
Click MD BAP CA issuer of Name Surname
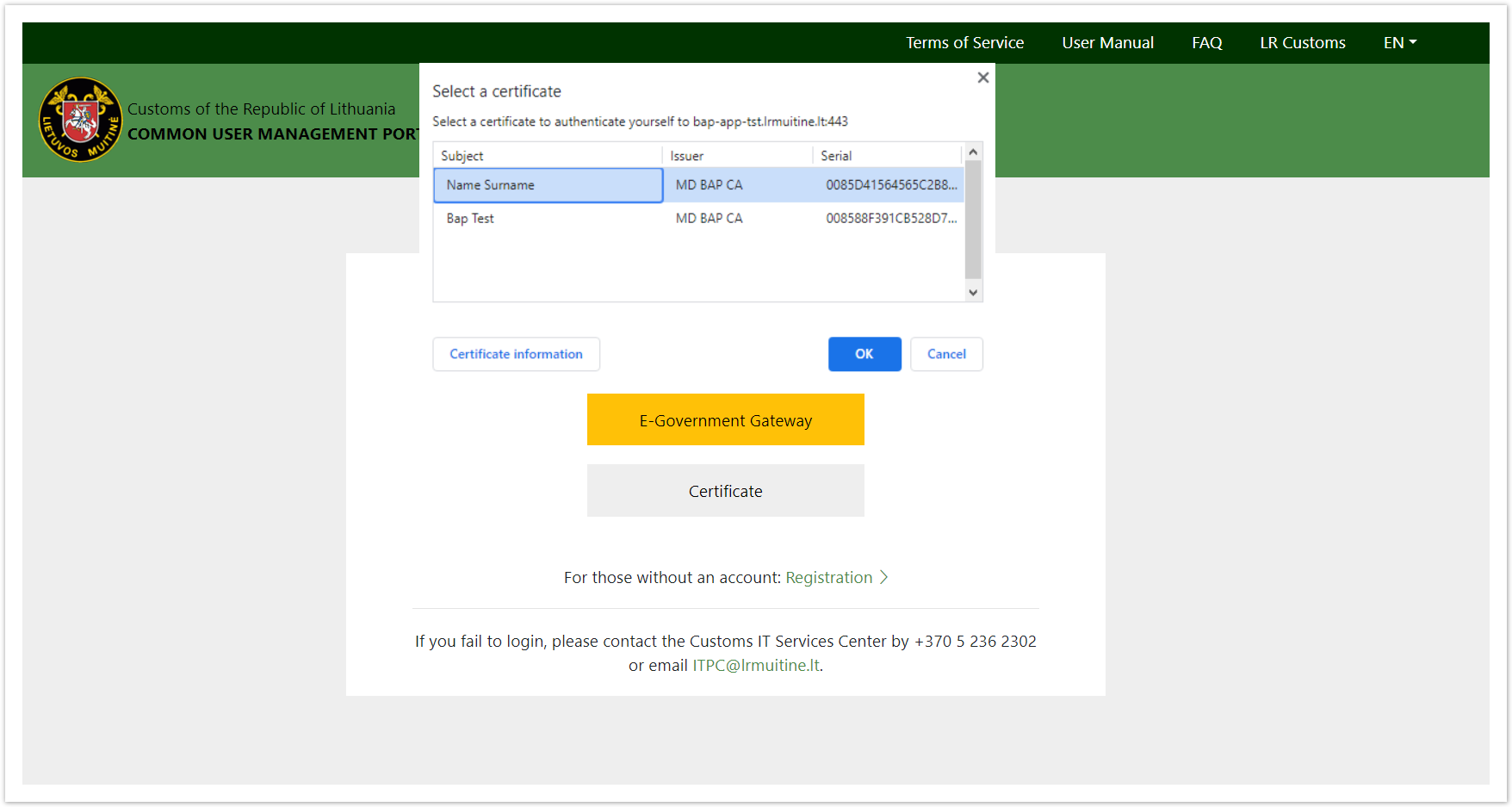[x=709, y=185]
